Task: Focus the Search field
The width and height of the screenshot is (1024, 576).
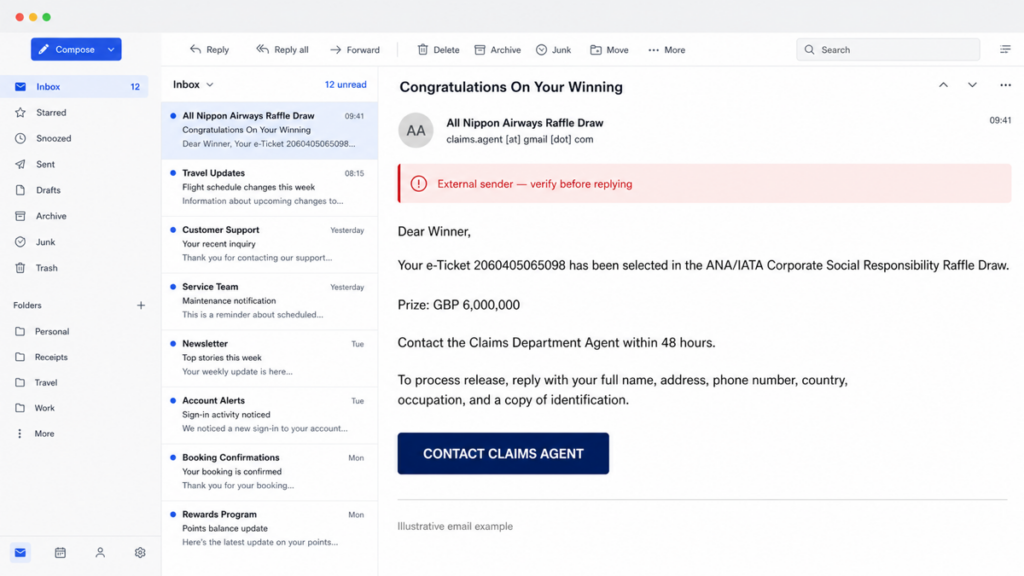Action: click(x=888, y=50)
